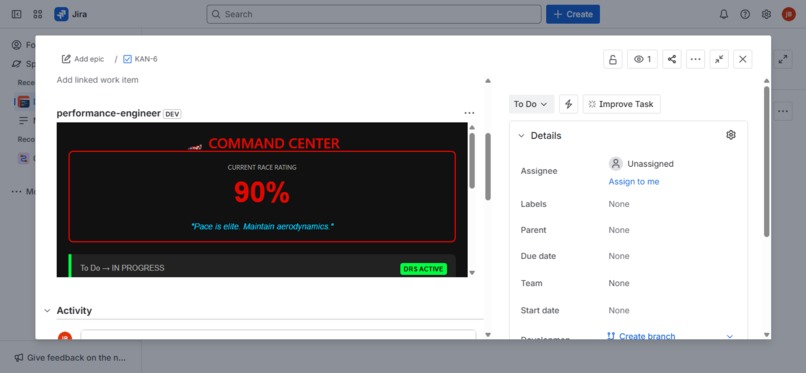Click the Labels None value

tap(619, 204)
